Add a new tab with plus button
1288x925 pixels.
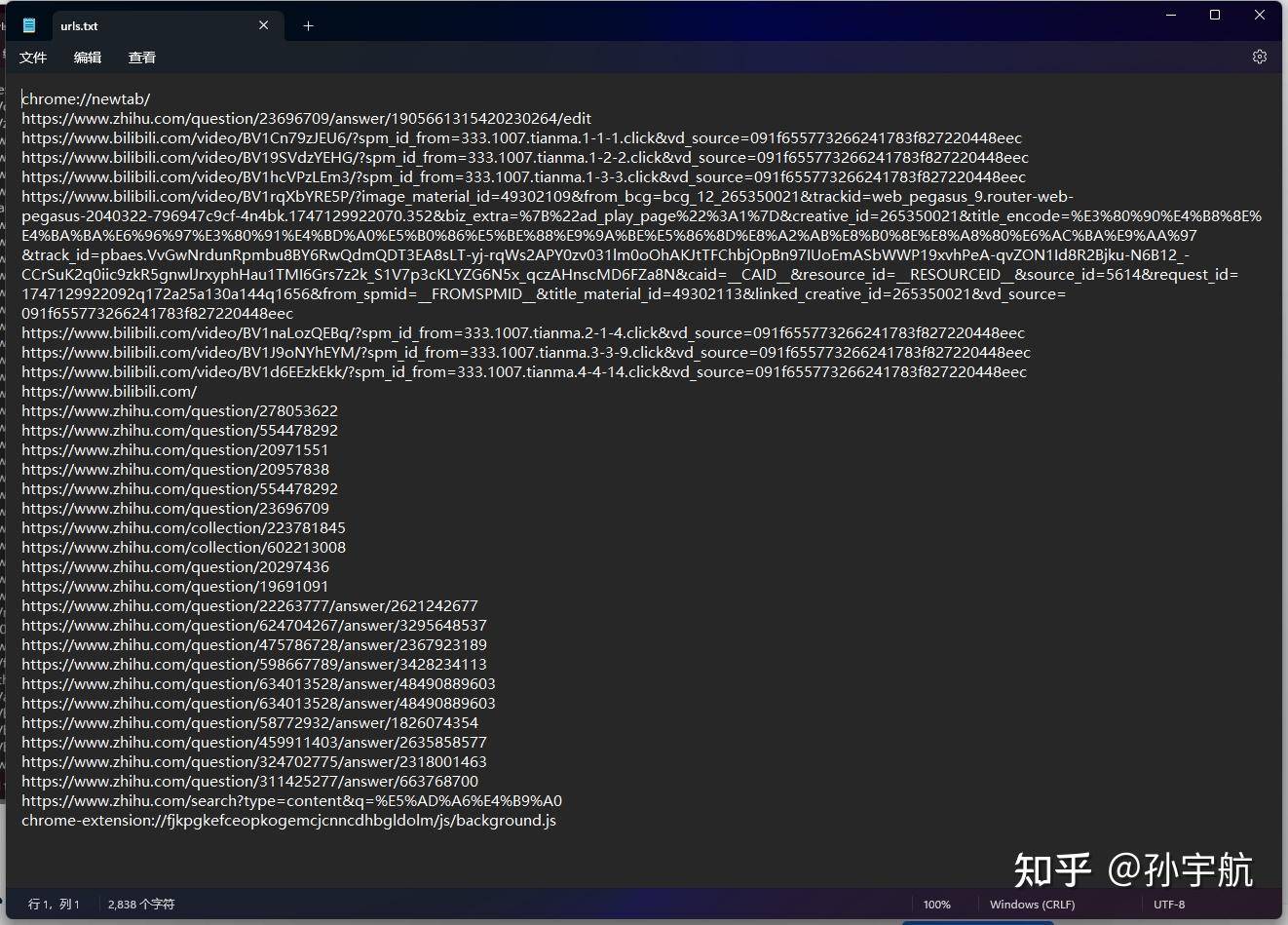coord(308,26)
